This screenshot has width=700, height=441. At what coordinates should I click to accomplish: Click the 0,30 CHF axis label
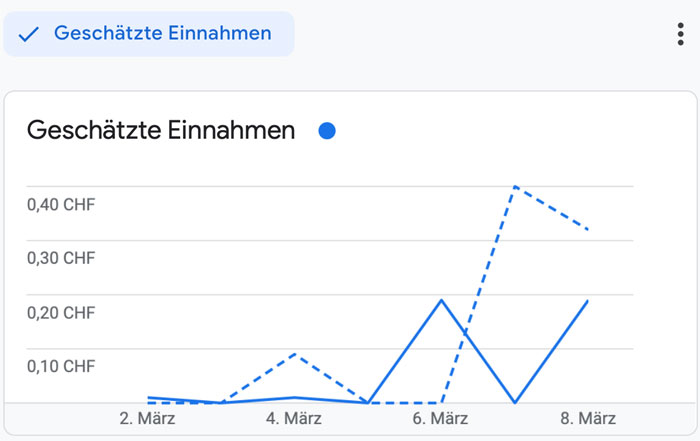click(x=60, y=258)
